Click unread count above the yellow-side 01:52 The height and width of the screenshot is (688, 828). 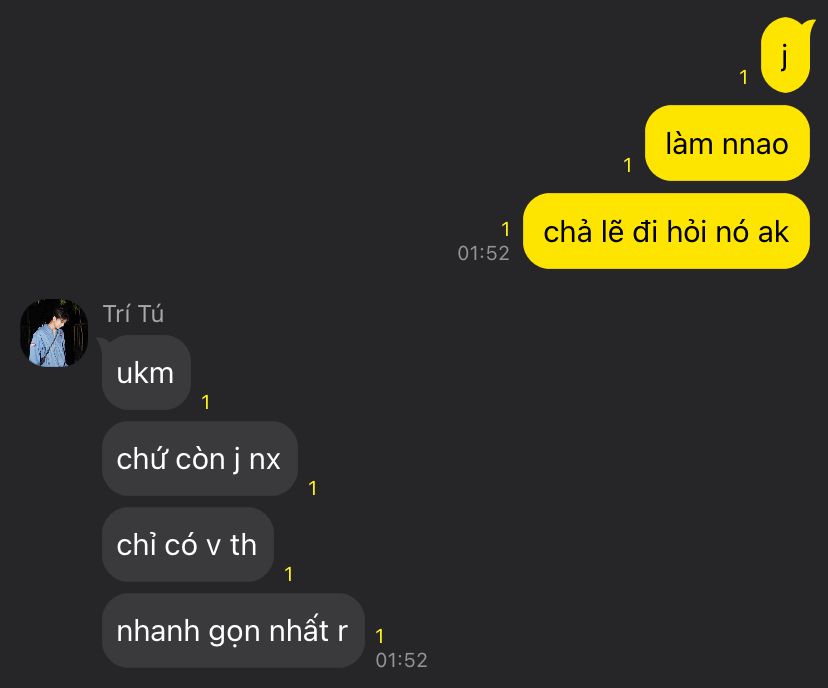click(x=506, y=229)
